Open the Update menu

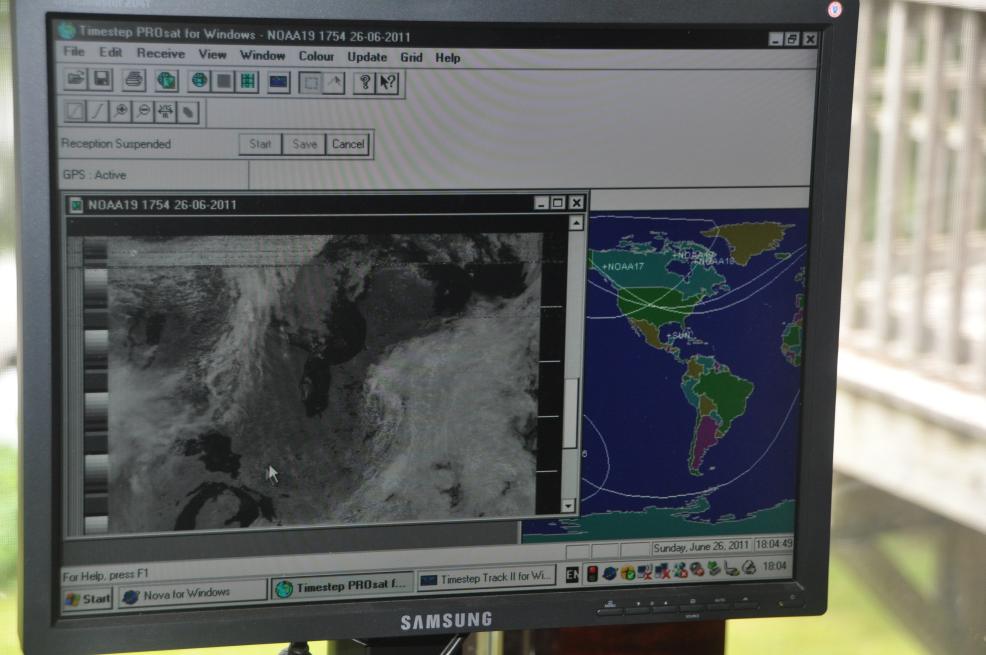click(367, 57)
